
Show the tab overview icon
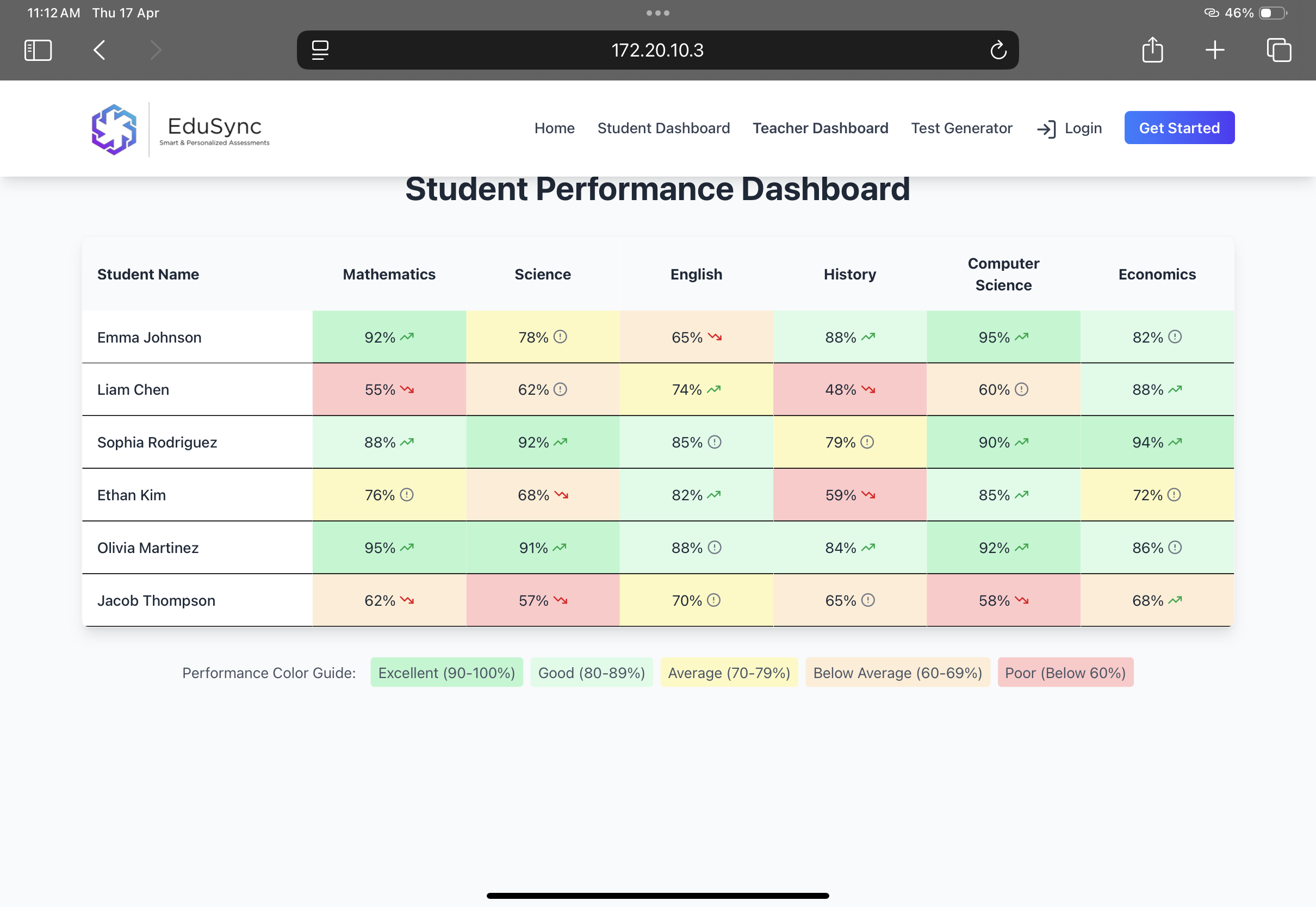pos(1278,50)
